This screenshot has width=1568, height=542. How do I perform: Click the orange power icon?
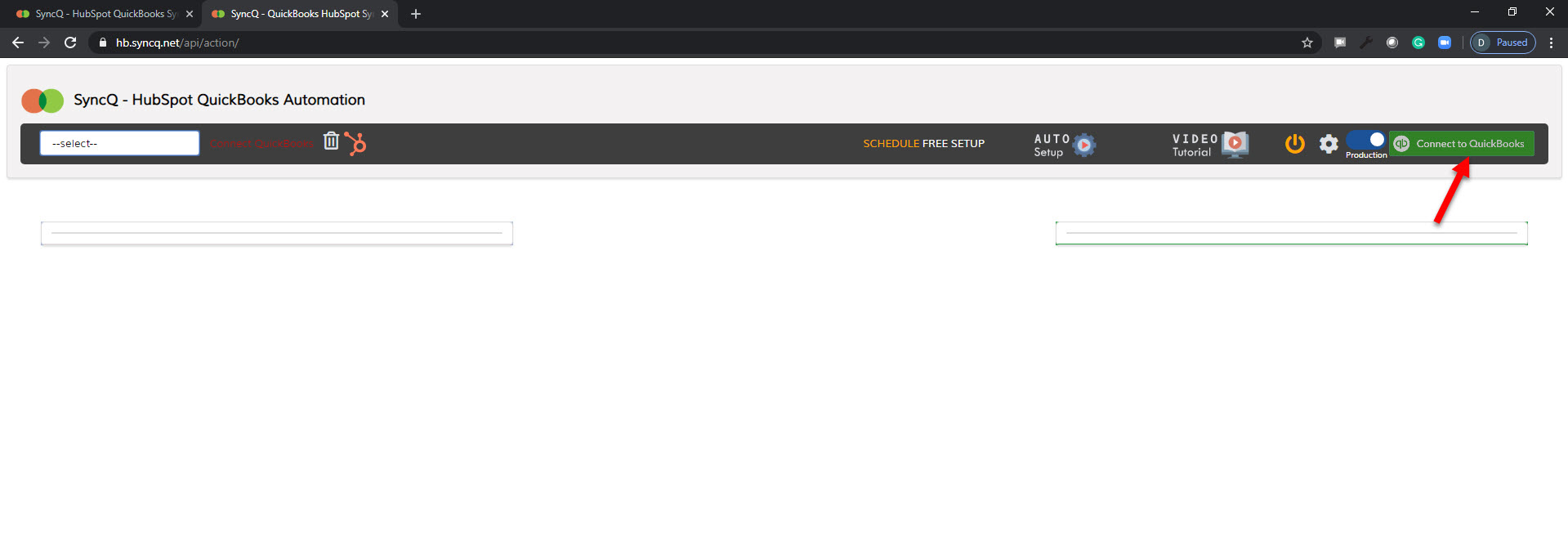click(x=1295, y=144)
